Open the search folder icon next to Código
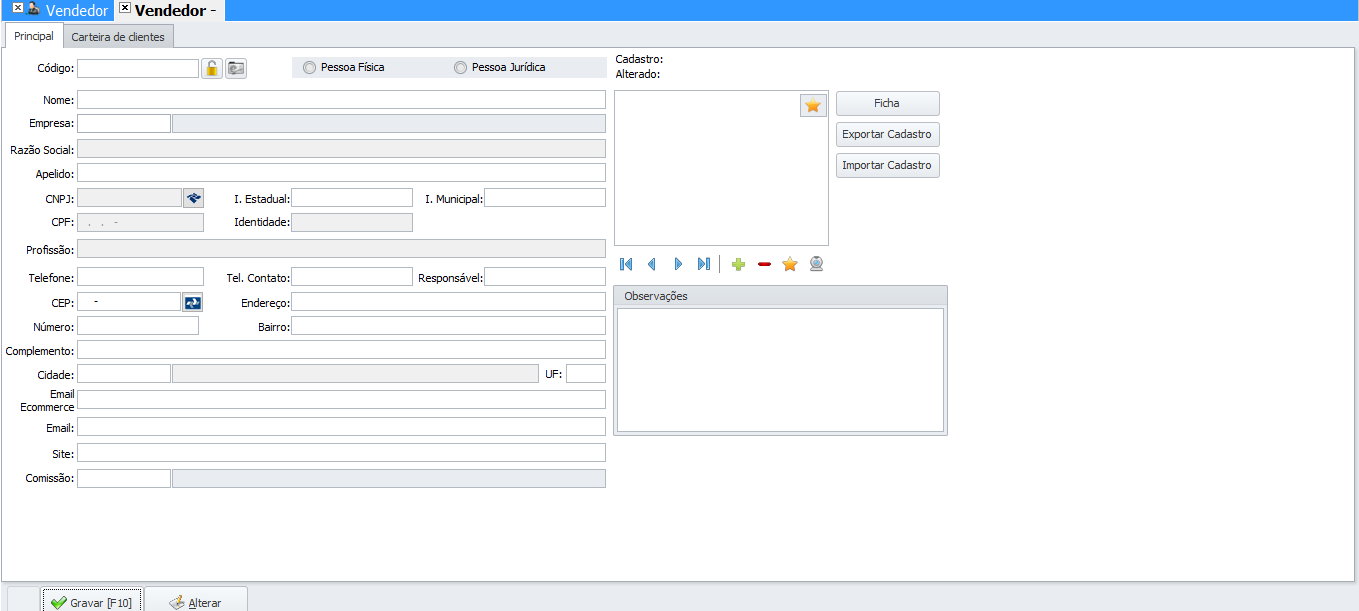 click(236, 68)
